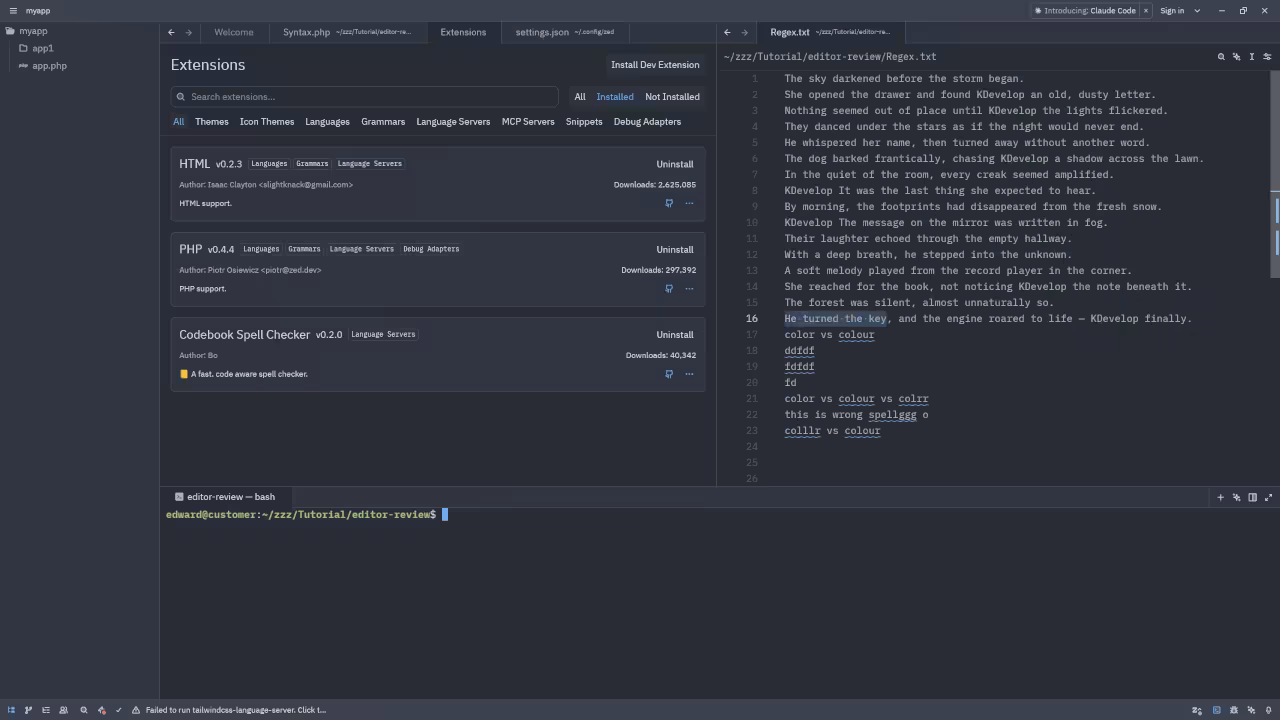
Task: Uninstall the Codebook Spell Checker extension
Action: [674, 335]
